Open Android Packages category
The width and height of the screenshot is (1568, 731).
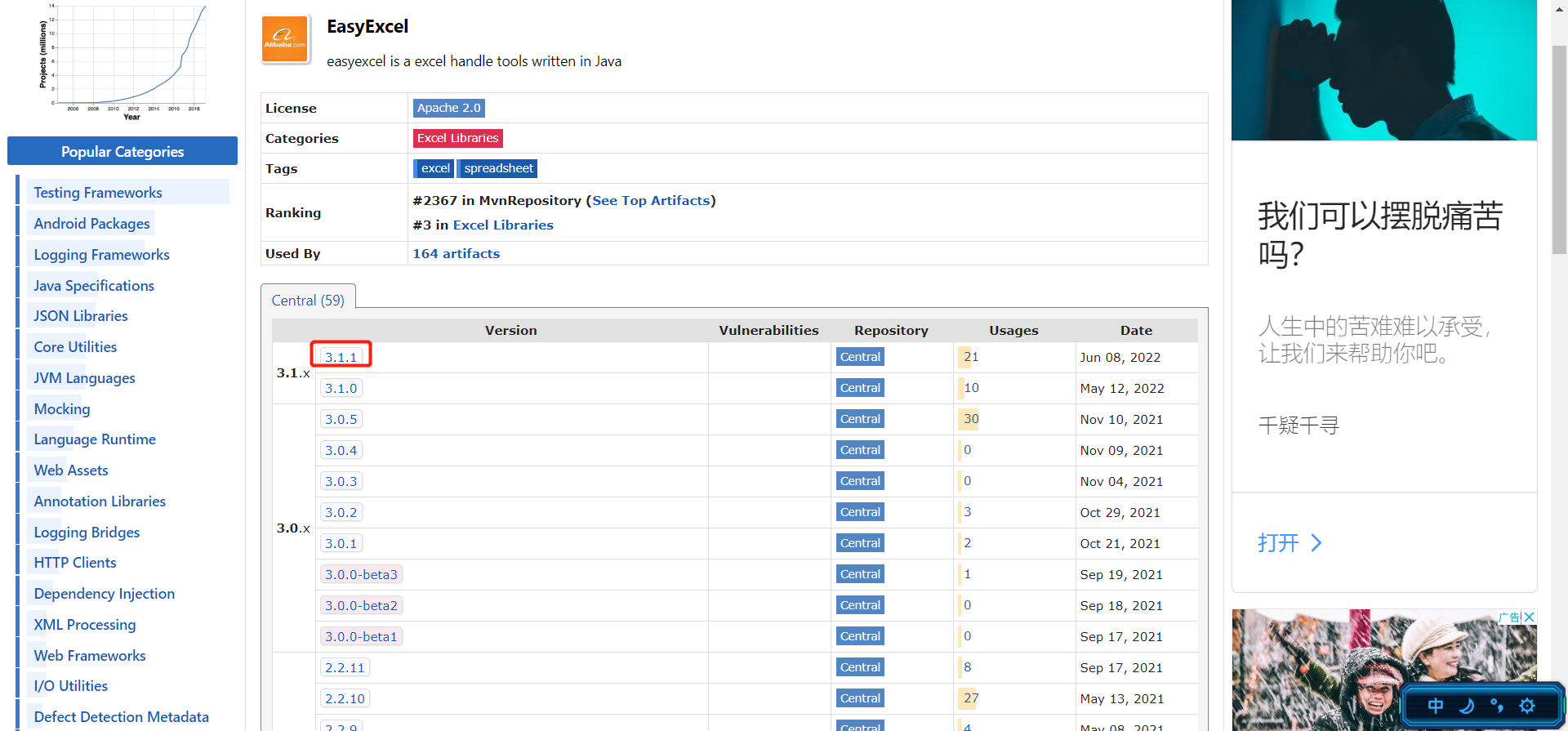point(91,224)
